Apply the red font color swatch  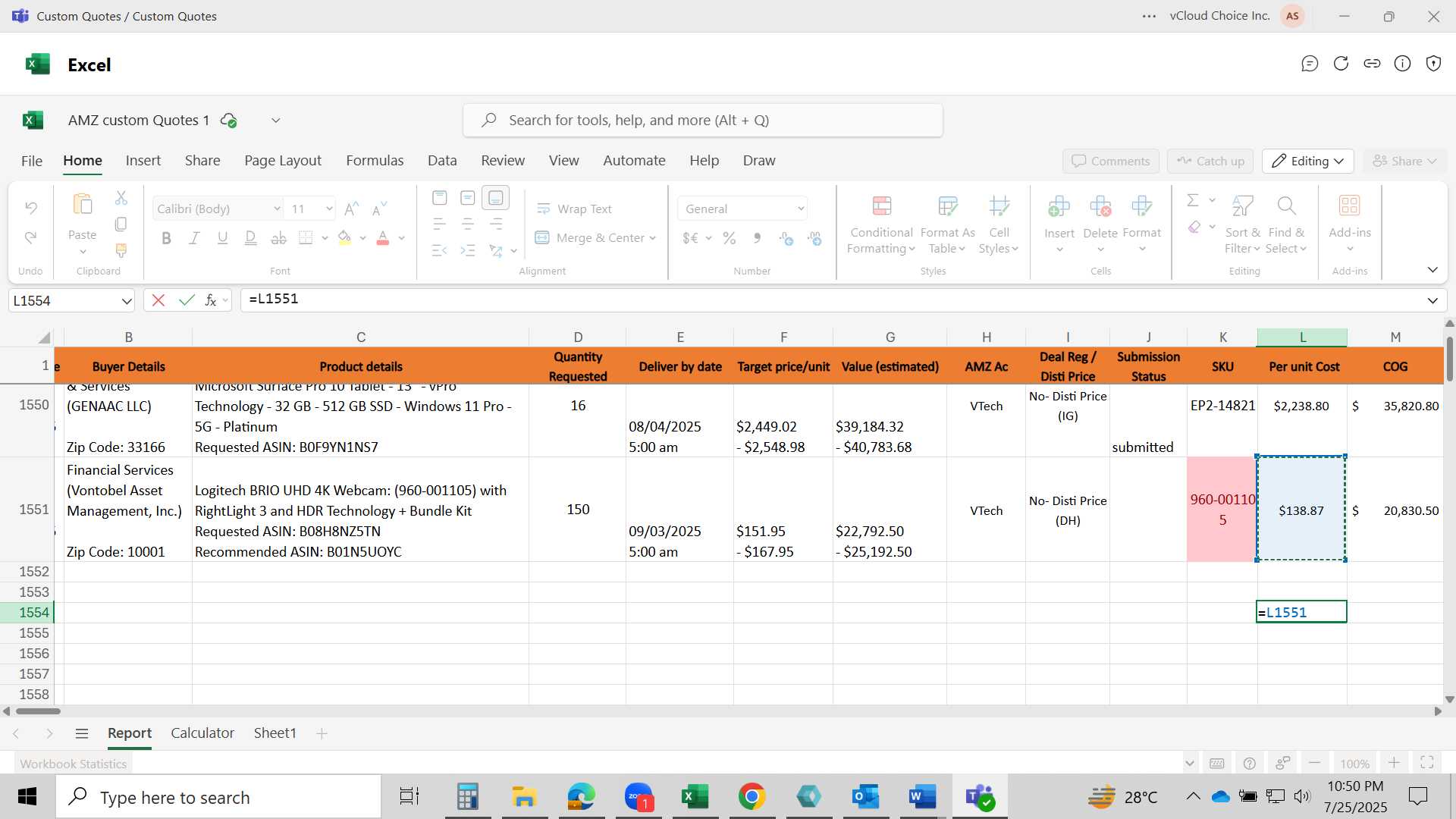click(x=383, y=238)
